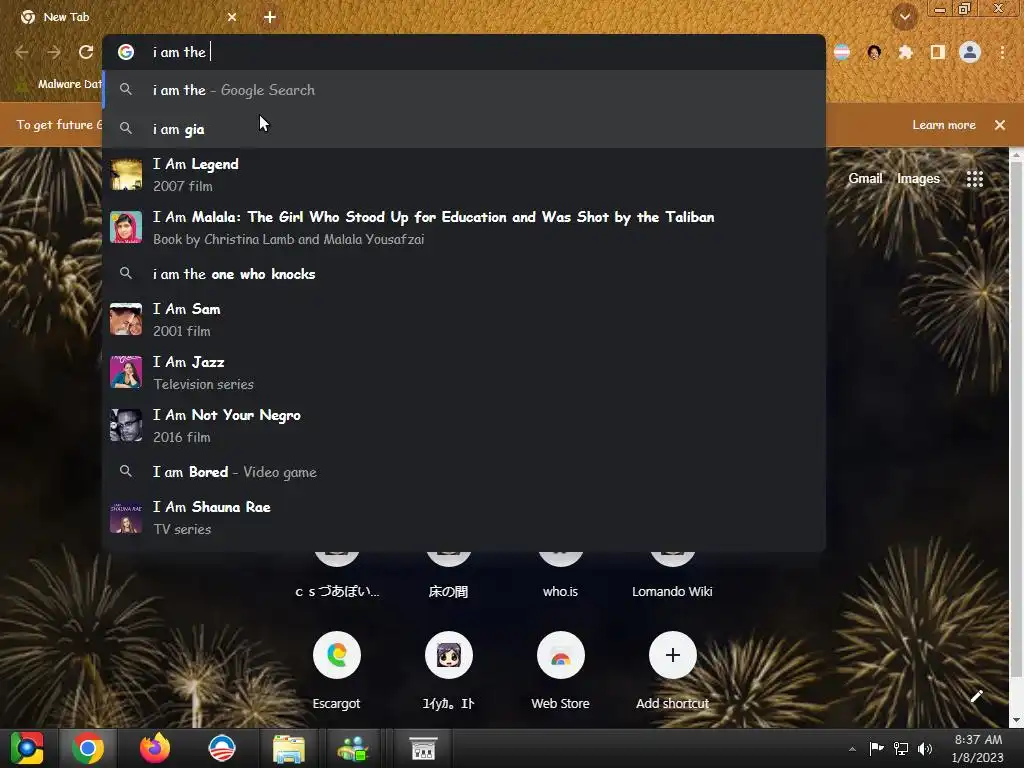Click the volume speaker tray icon
Image resolution: width=1024 pixels, height=768 pixels.
tap(925, 748)
